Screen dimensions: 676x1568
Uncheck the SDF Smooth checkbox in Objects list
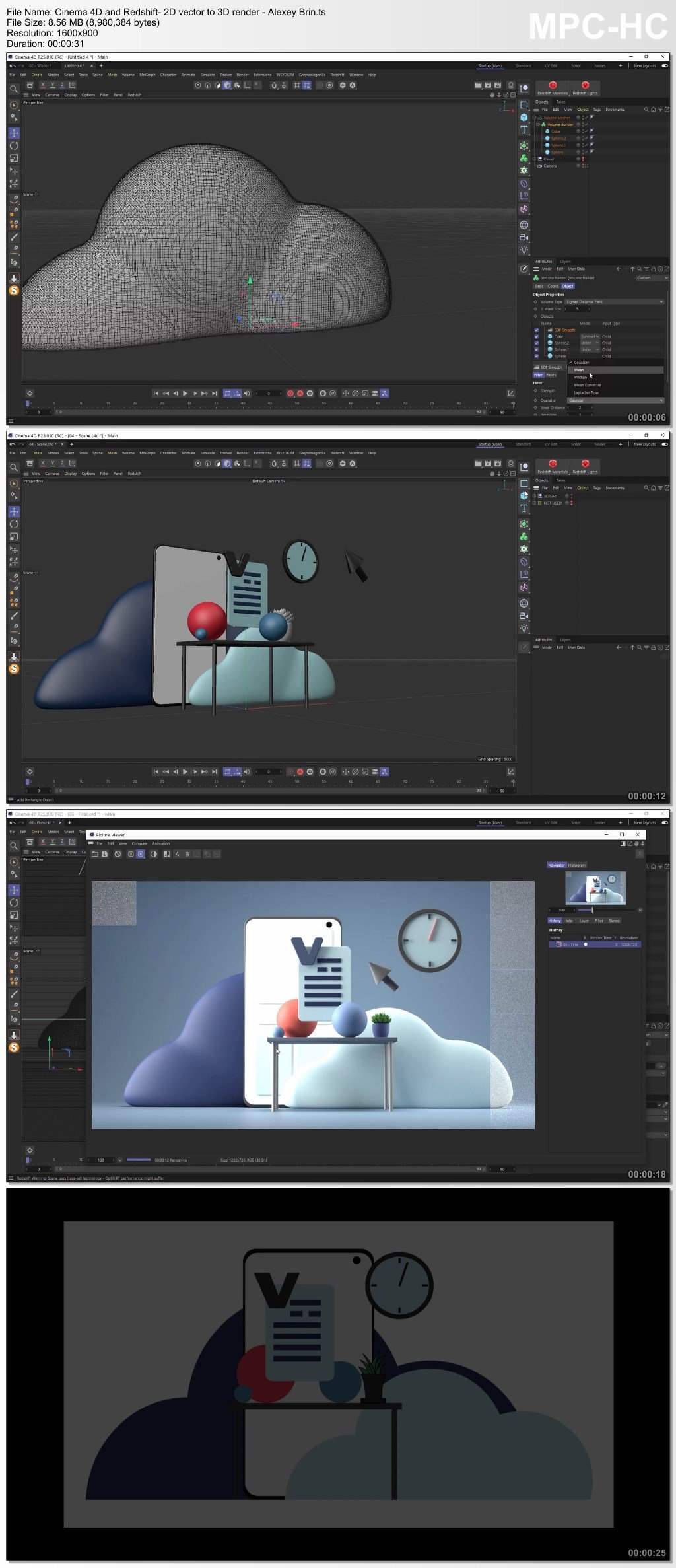click(537, 330)
